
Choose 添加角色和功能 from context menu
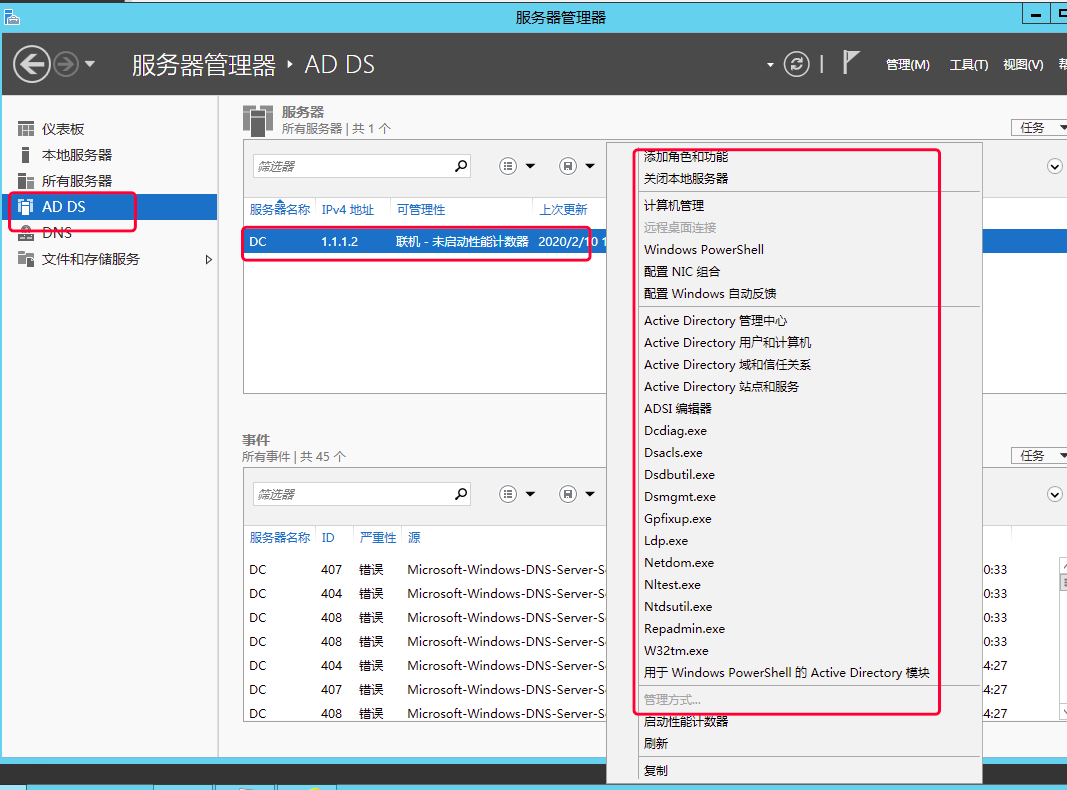tap(686, 157)
